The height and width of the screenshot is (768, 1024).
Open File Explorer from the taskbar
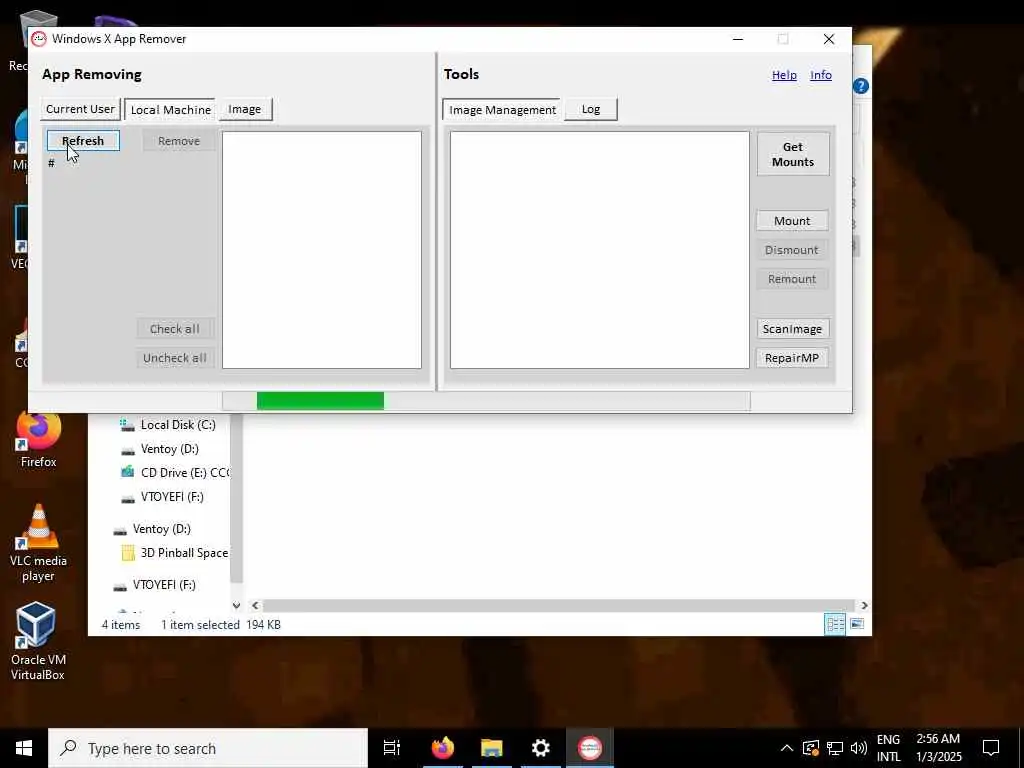(492, 748)
